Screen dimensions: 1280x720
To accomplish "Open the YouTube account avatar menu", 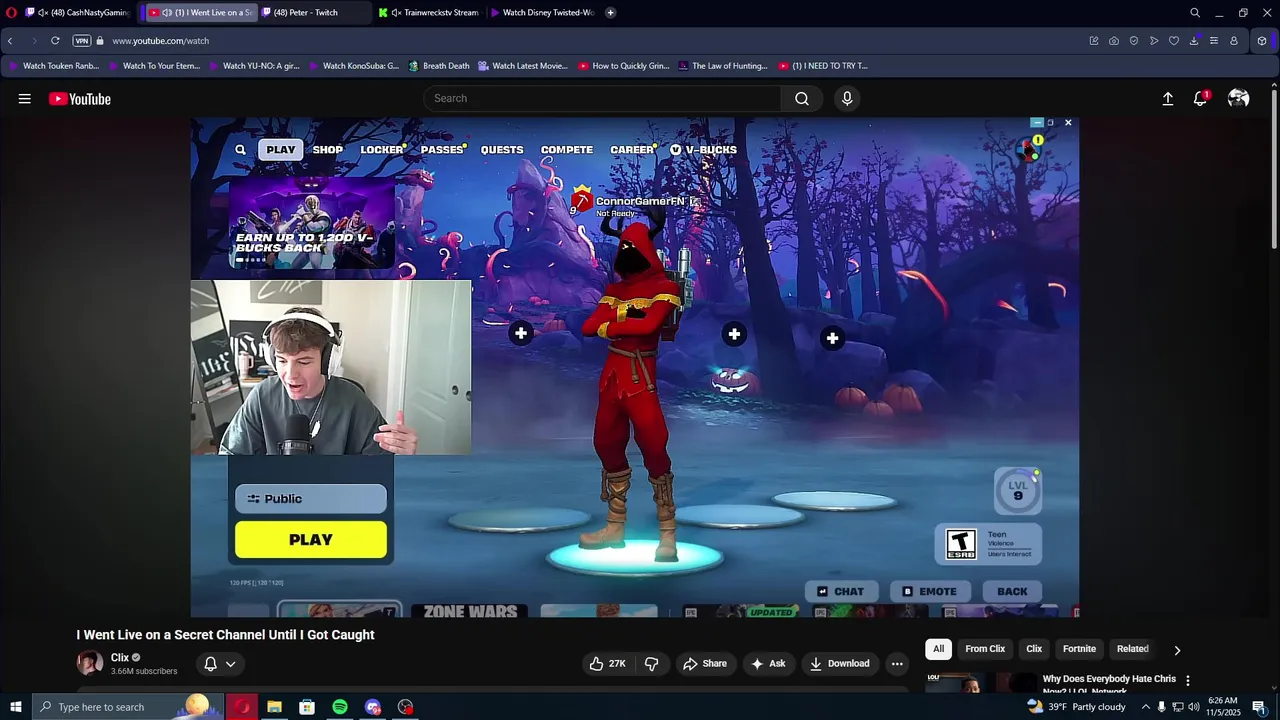I will click(x=1239, y=99).
